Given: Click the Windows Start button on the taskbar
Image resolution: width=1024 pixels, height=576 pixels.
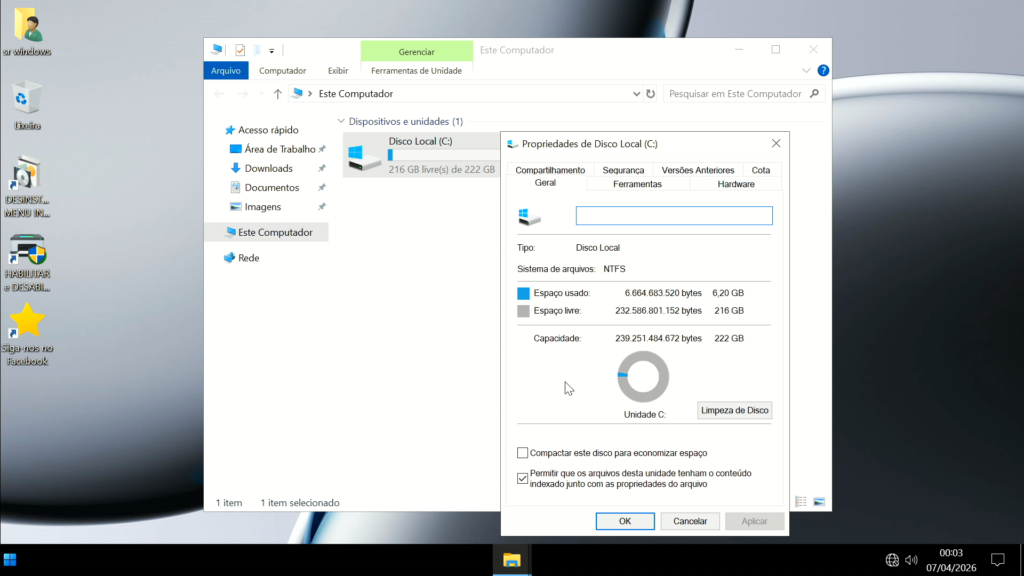Looking at the screenshot, I should click(x=10, y=559).
